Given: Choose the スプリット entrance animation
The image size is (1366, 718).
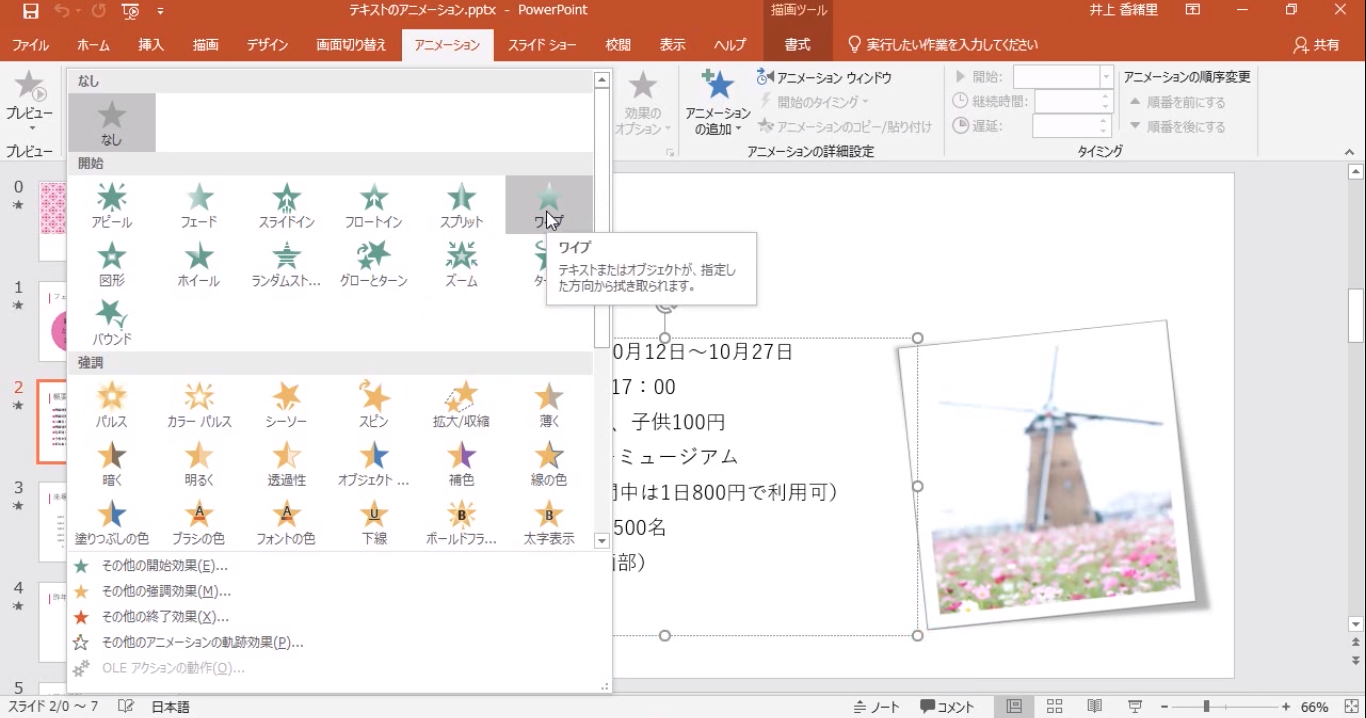Looking at the screenshot, I should pyautogui.click(x=461, y=205).
